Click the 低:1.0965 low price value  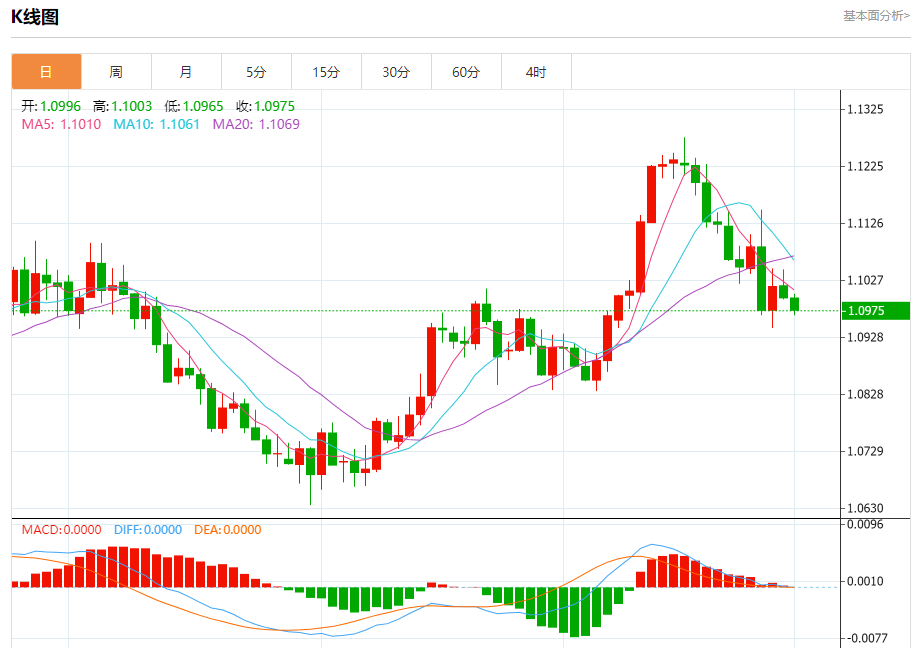tap(194, 106)
